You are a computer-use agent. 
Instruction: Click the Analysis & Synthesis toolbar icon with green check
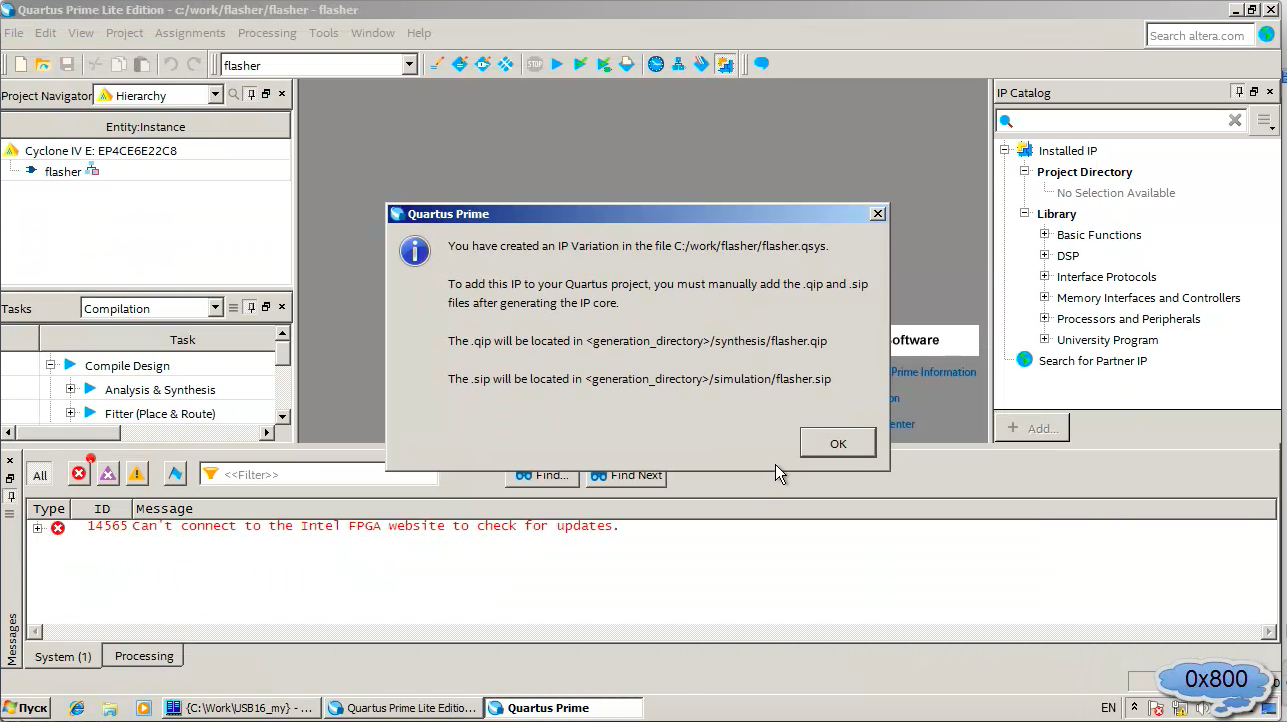(581, 64)
